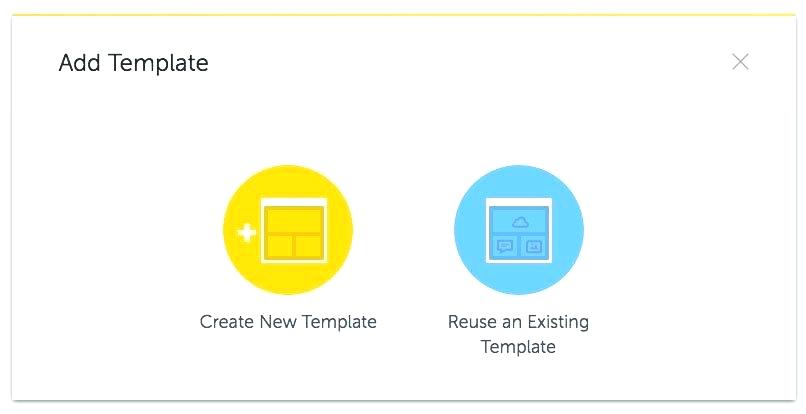Click bottom-right cell of yellow layout grid
The width and height of the screenshot is (806, 414).
point(308,244)
